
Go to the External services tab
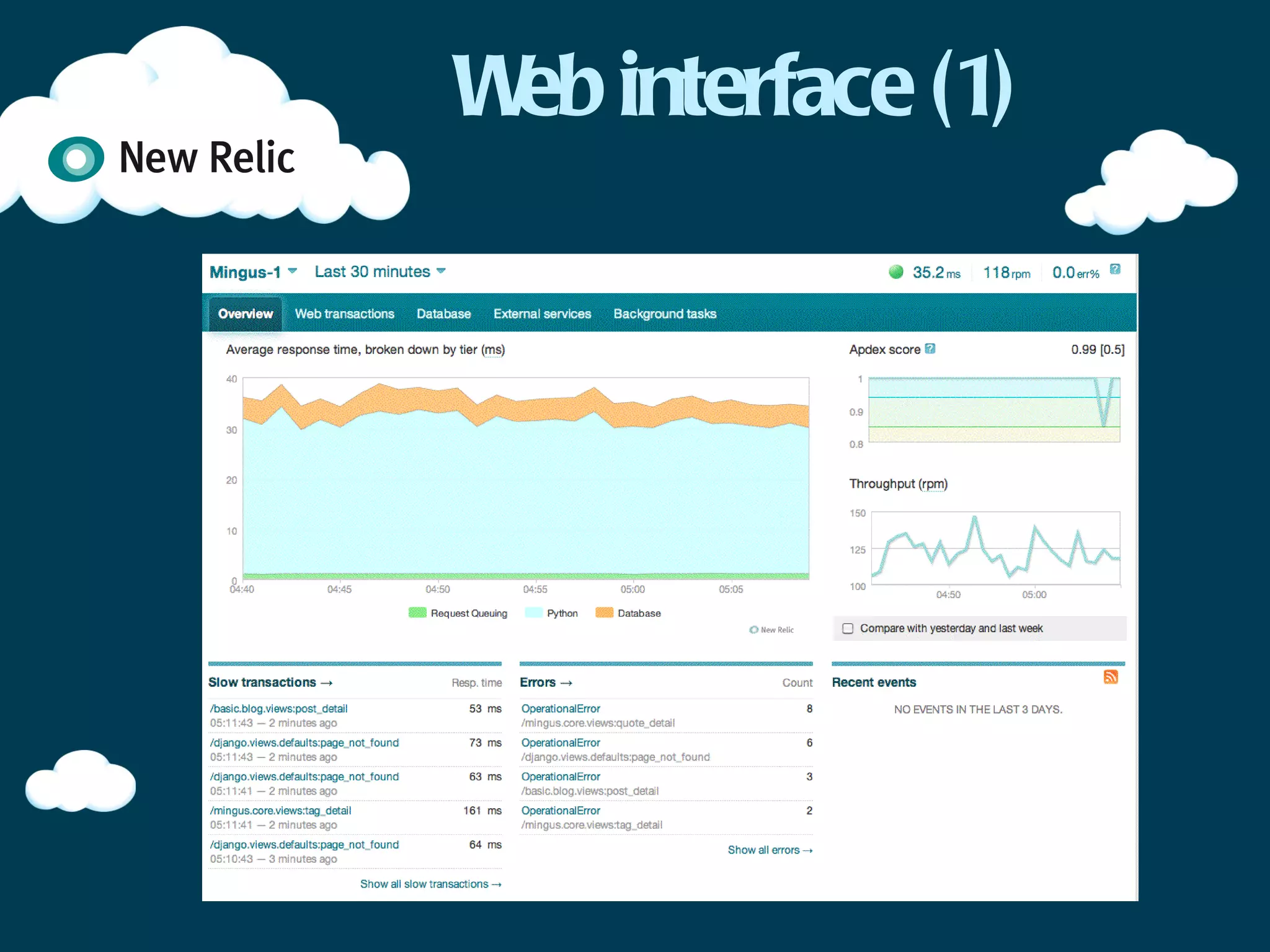point(542,314)
